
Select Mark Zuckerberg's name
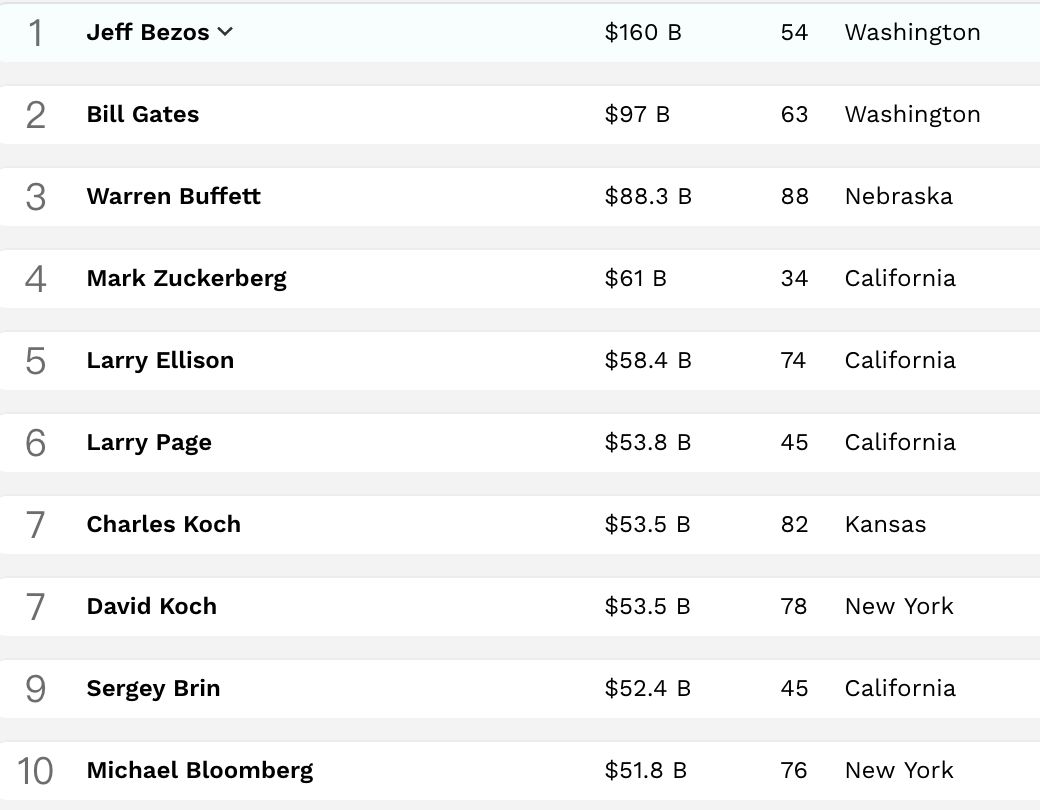[186, 278]
